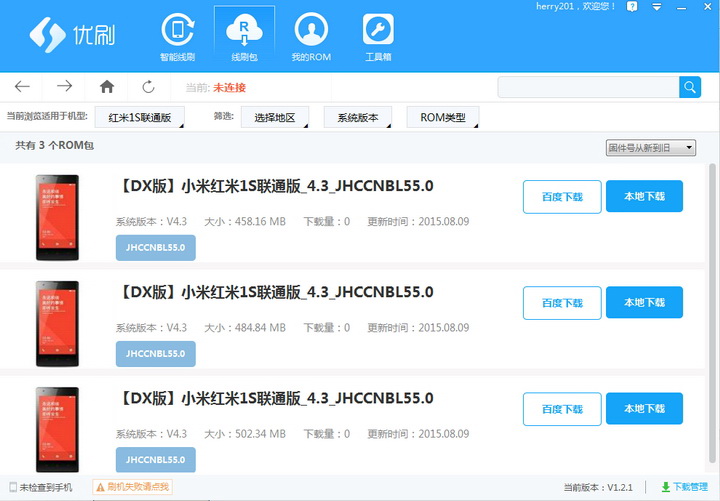Focus the ROM search input field
Viewport: 720px width, 501px height.
[588, 87]
